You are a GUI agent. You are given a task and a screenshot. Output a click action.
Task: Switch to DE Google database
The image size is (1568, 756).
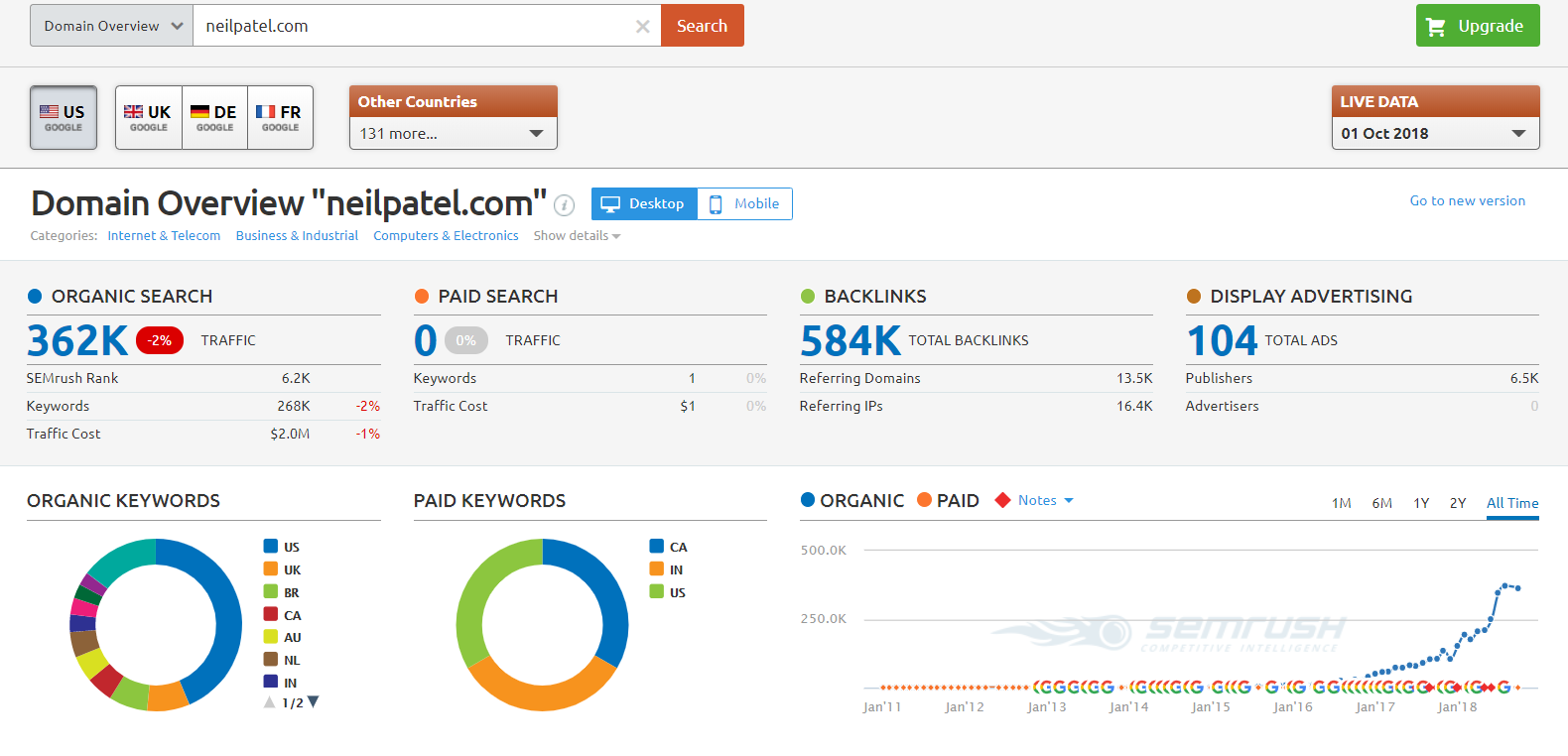tap(214, 117)
